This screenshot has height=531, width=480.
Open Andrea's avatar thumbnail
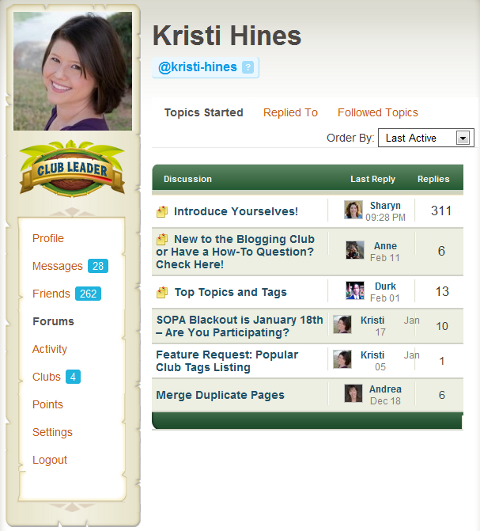tap(353, 394)
